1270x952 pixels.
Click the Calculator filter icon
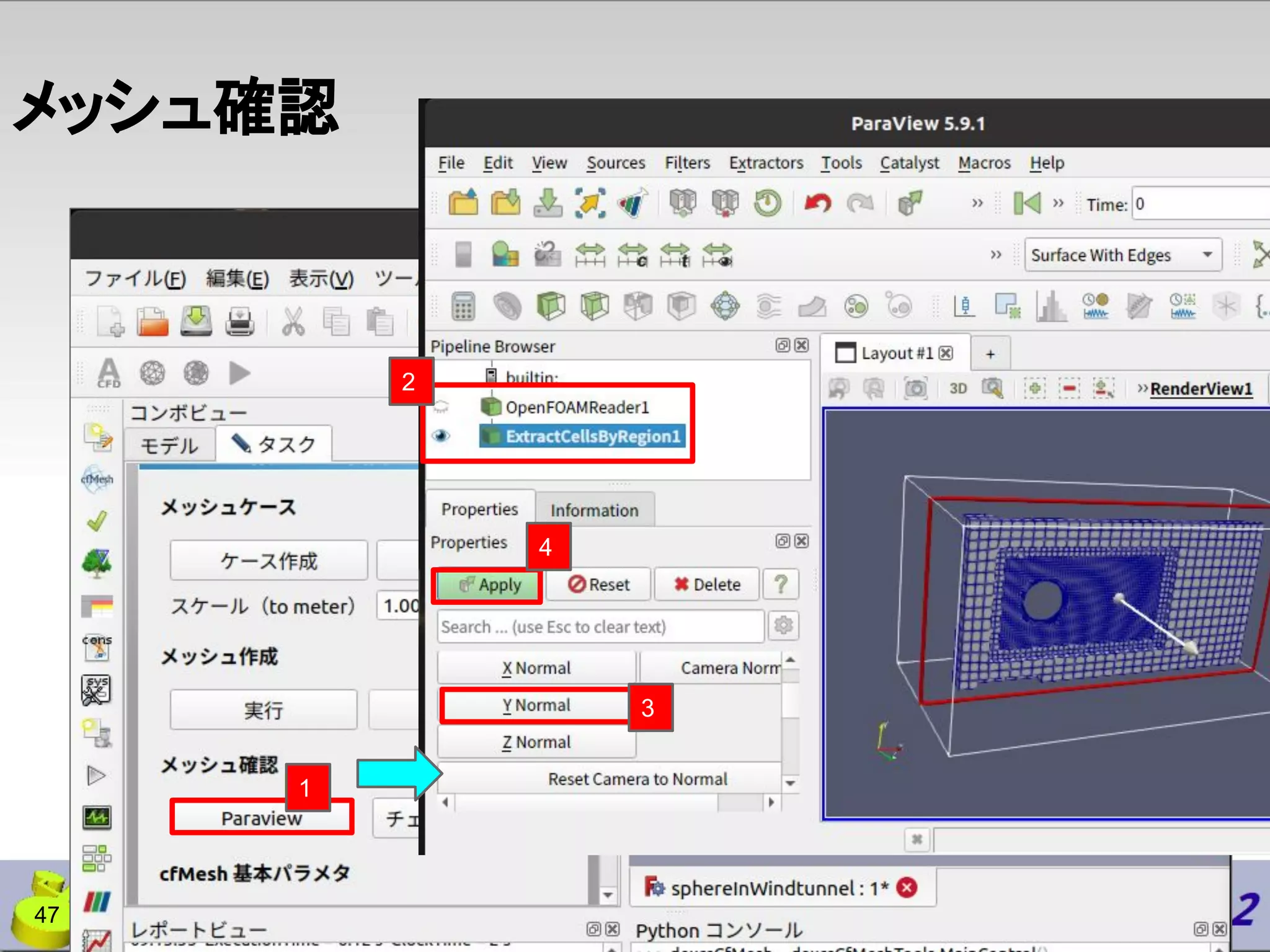(463, 306)
